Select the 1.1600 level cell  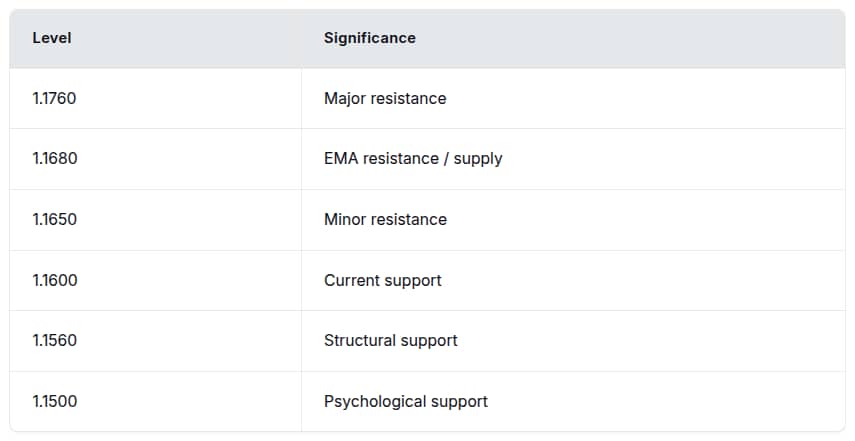point(54,280)
